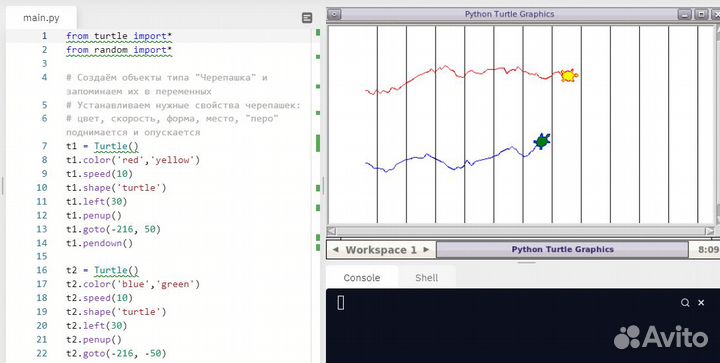
Task: Maximize the Python Turtle Graphics window
Action: click(x=701, y=14)
